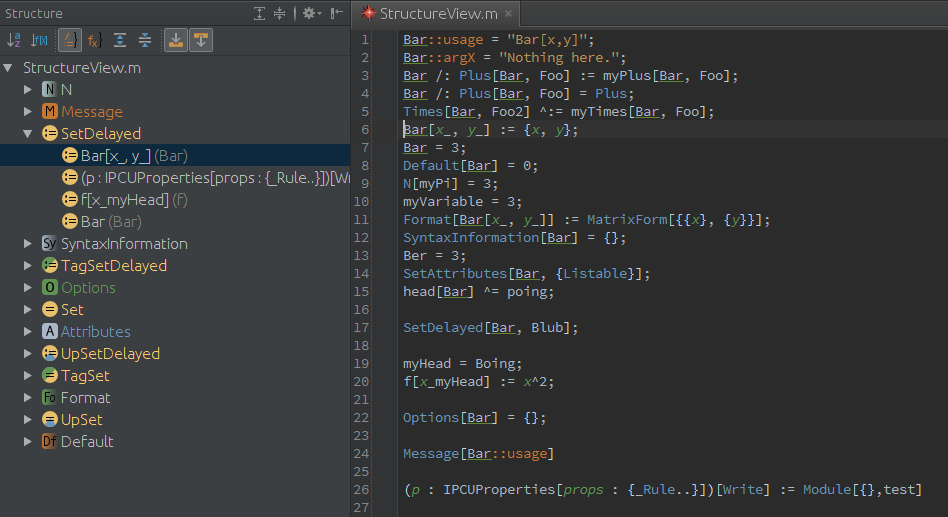Image resolution: width=948 pixels, height=517 pixels.
Task: Click the fx function grouping icon
Action: pyautogui.click(x=94, y=40)
